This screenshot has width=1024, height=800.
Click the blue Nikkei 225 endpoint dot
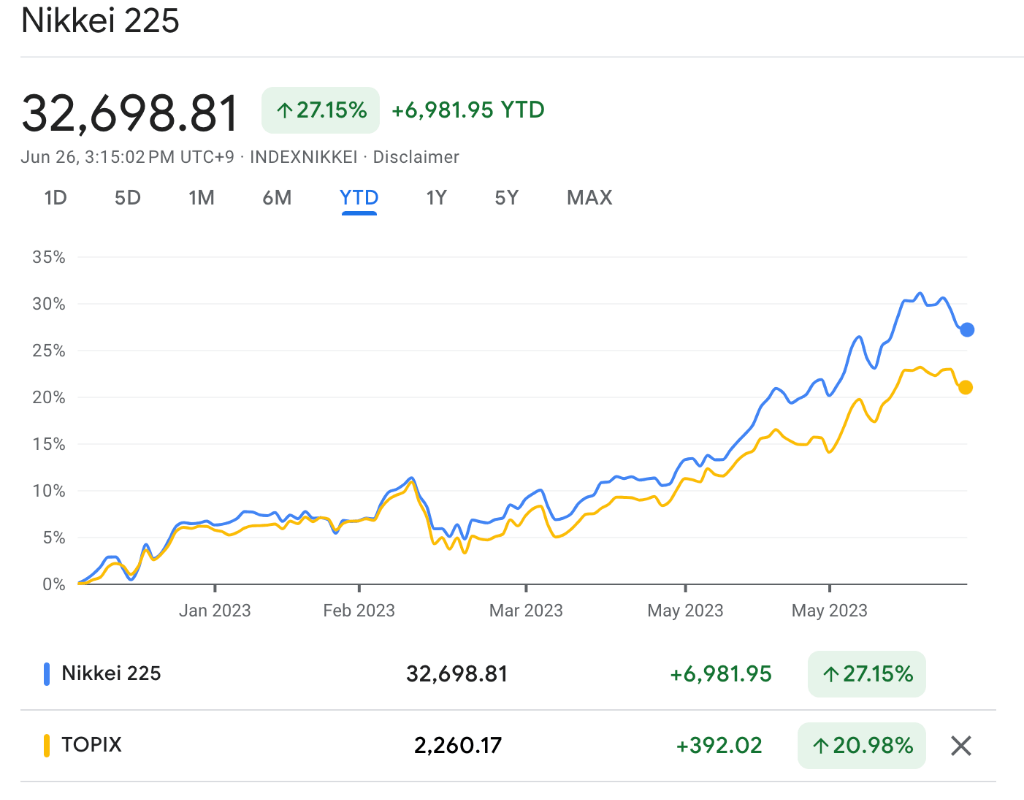click(x=967, y=330)
